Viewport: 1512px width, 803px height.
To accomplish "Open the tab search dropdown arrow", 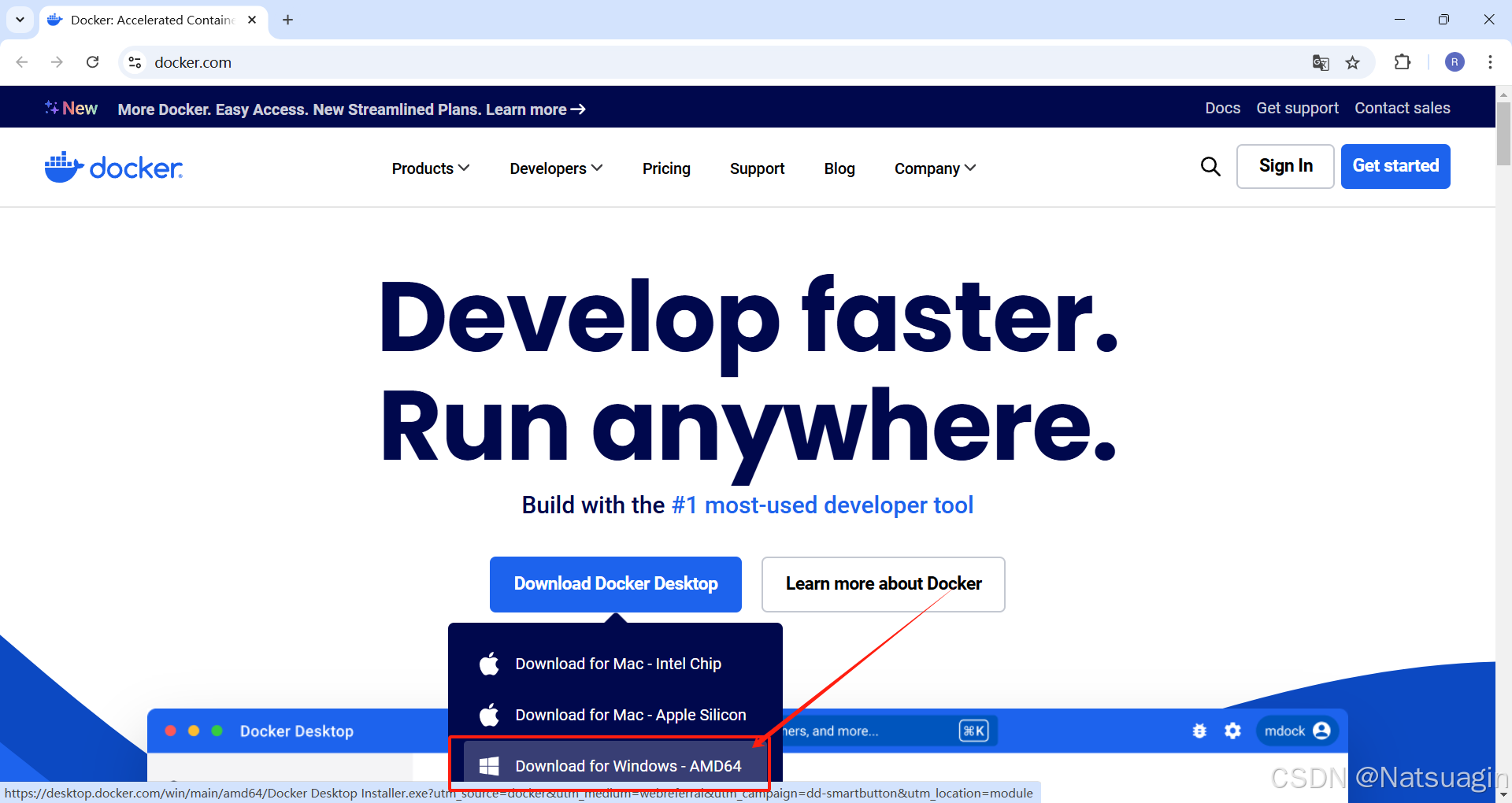I will [x=20, y=20].
